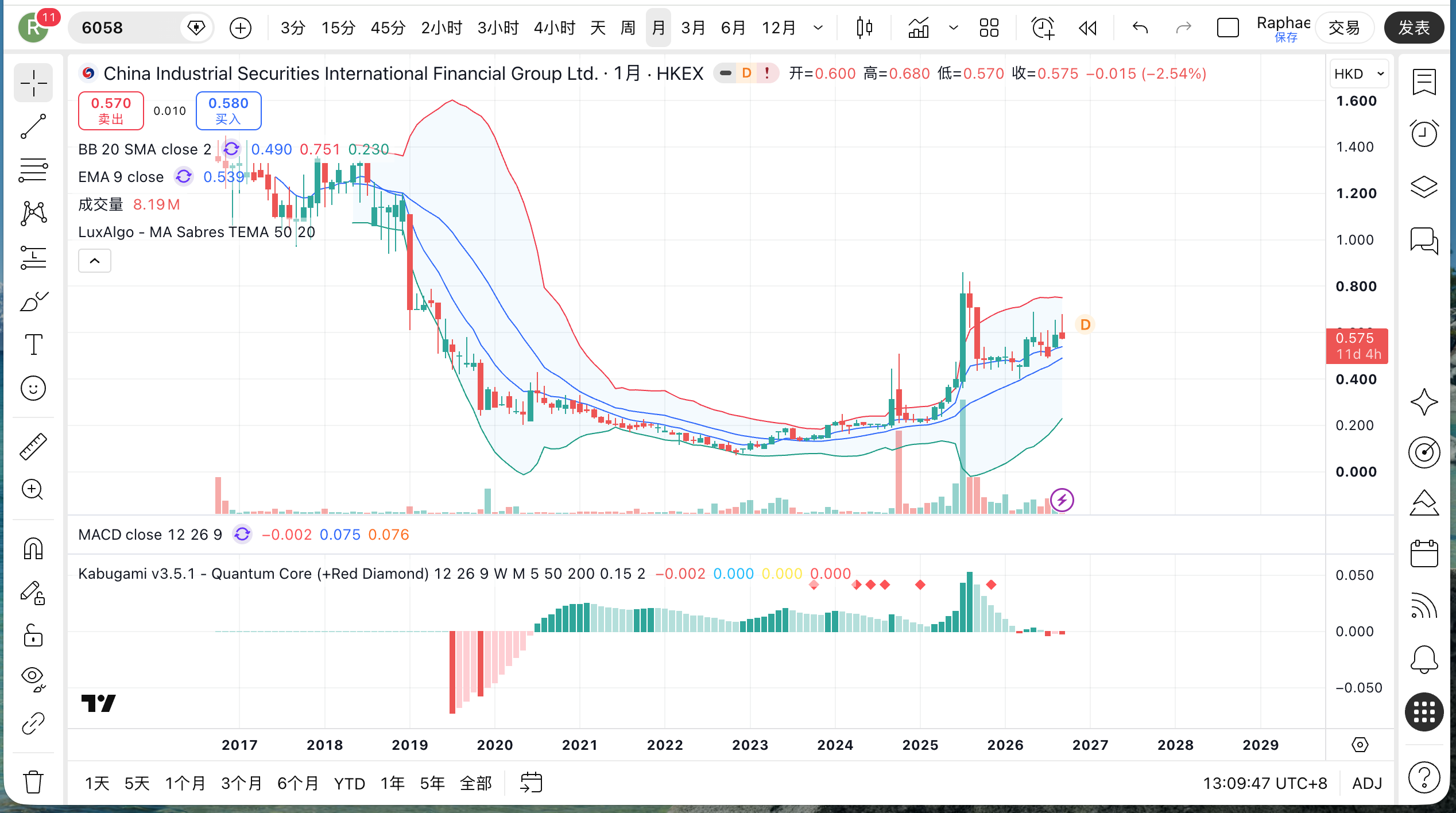This screenshot has height=813, width=1456.
Task: Expand the indicator templates dropdown arrow
Action: tap(954, 28)
